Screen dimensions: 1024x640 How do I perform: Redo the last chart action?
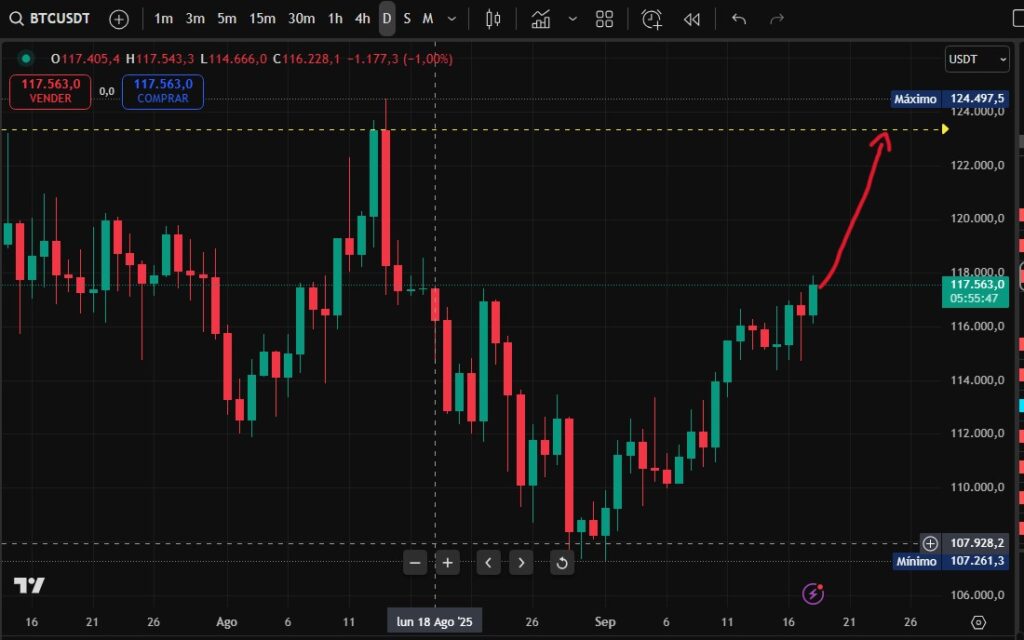(x=778, y=18)
